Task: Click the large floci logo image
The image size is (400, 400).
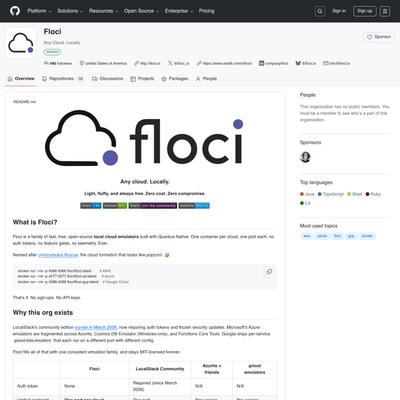Action: (x=144, y=138)
